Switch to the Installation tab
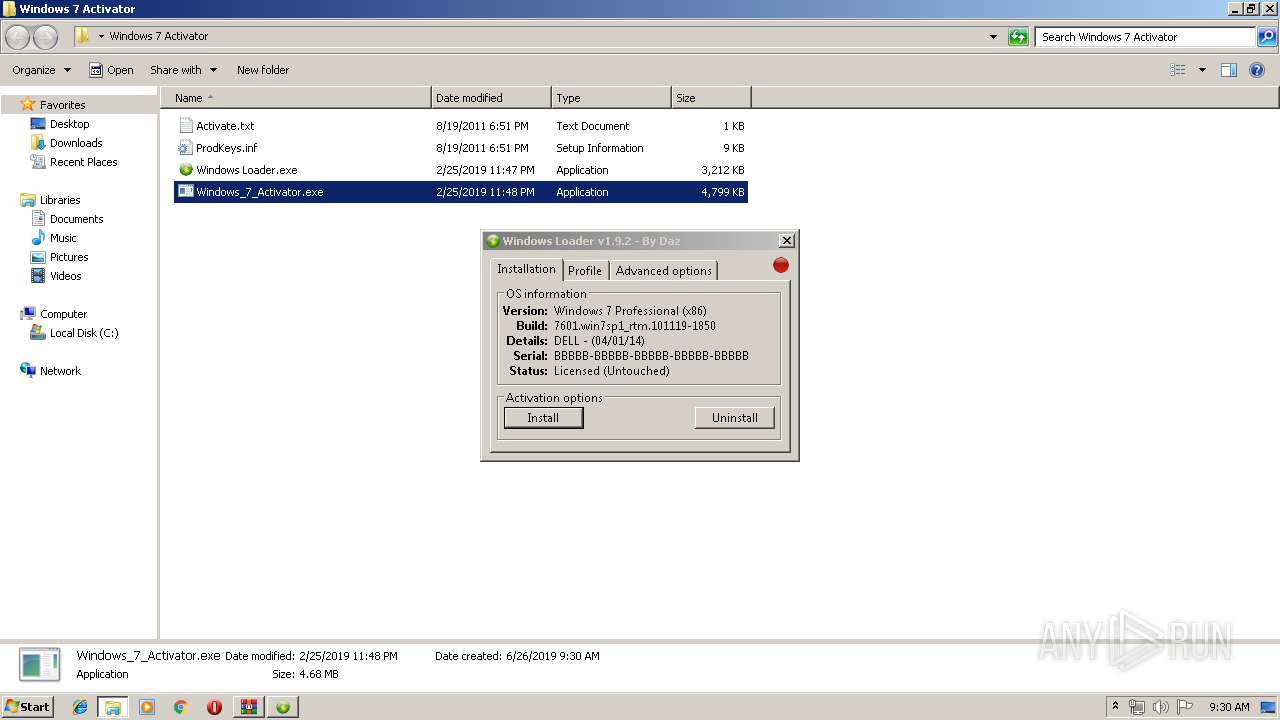This screenshot has height=720, width=1280. click(x=526, y=269)
